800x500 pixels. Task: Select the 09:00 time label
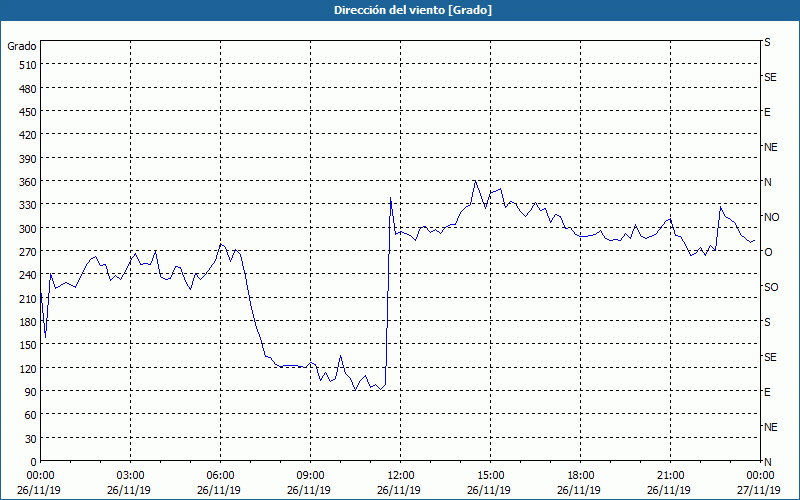point(310,476)
